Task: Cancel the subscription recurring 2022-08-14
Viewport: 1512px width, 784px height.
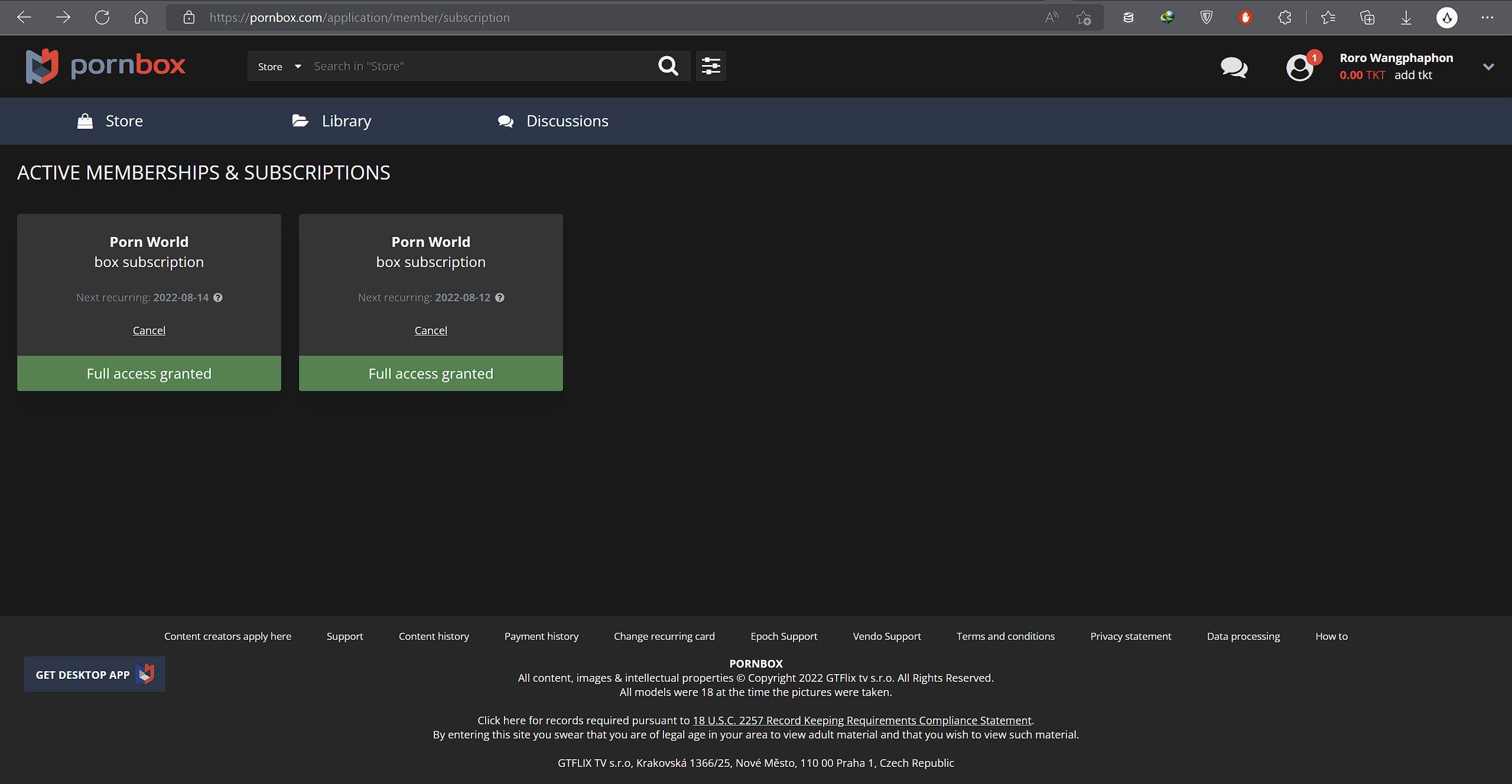Action: [149, 330]
